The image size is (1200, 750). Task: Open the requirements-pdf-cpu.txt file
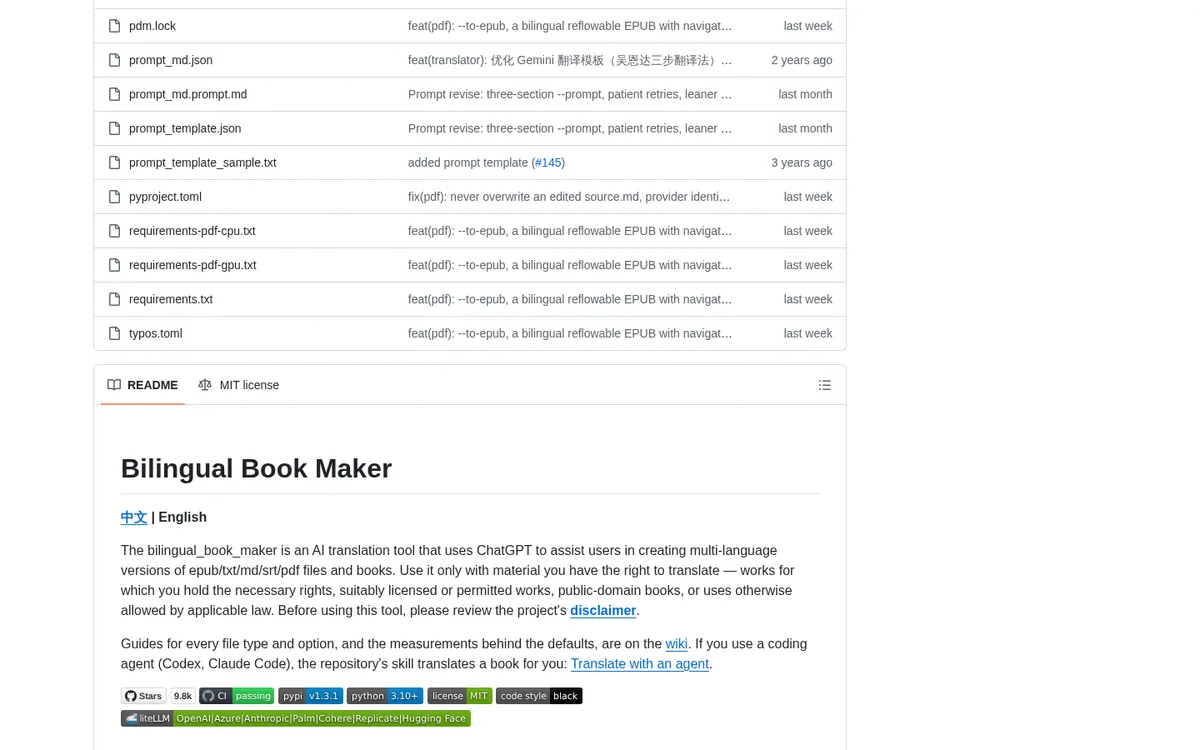192,231
